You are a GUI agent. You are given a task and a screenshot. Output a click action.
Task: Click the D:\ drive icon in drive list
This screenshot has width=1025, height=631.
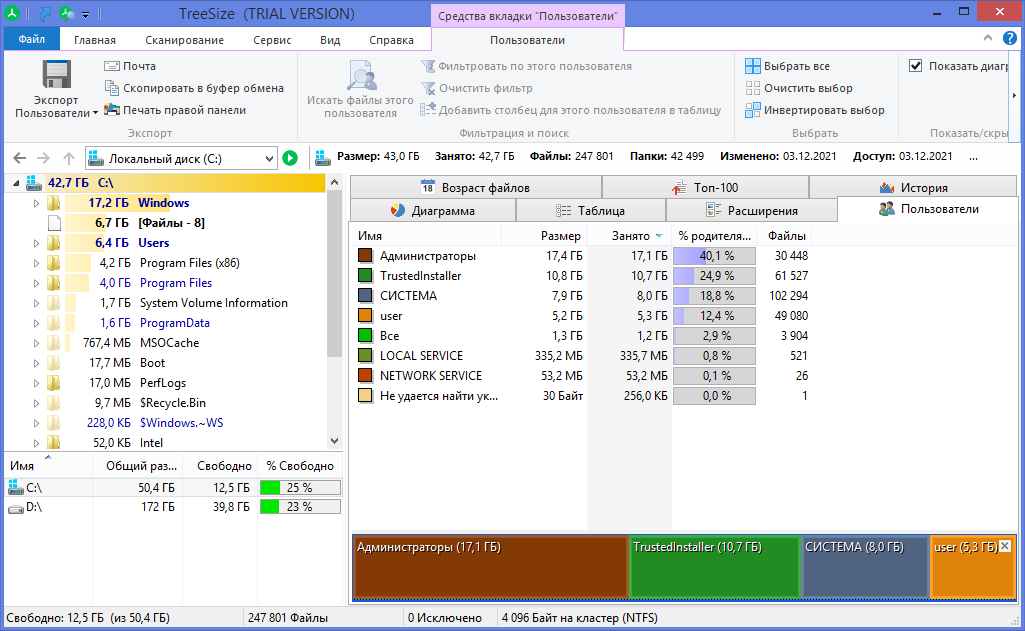16,507
